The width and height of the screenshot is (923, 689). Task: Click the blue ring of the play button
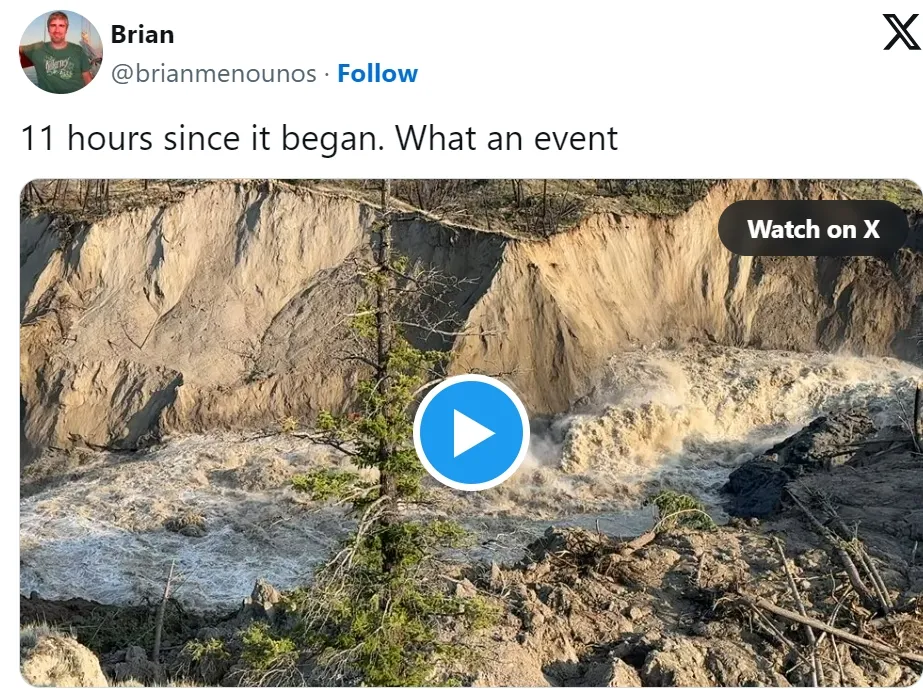click(471, 382)
